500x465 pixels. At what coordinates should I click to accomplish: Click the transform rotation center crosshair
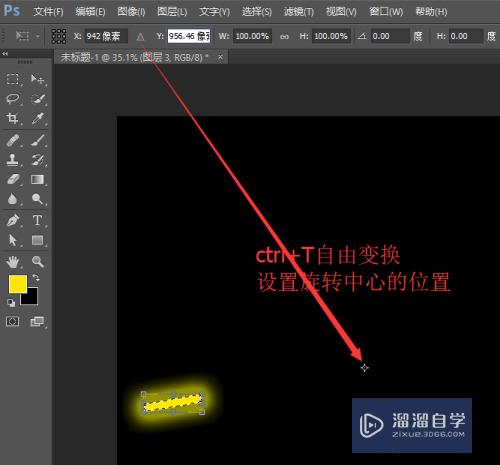coord(365,368)
